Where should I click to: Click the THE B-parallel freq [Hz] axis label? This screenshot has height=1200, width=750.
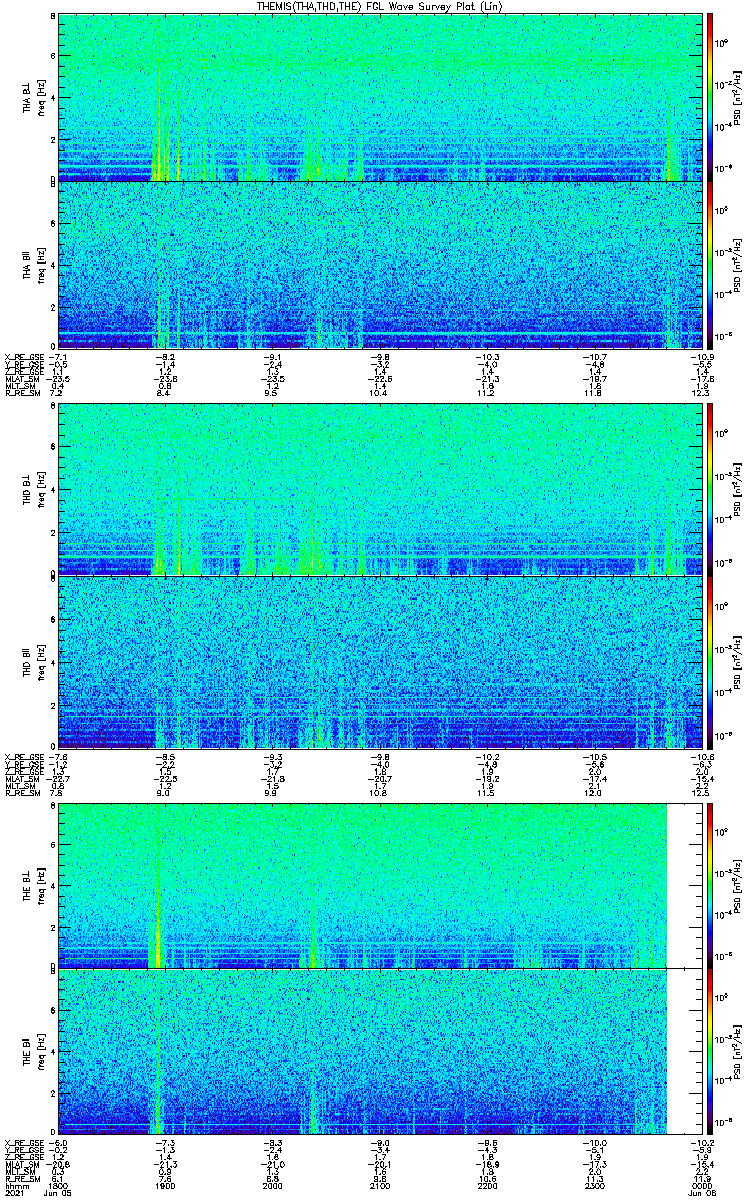(41, 1053)
